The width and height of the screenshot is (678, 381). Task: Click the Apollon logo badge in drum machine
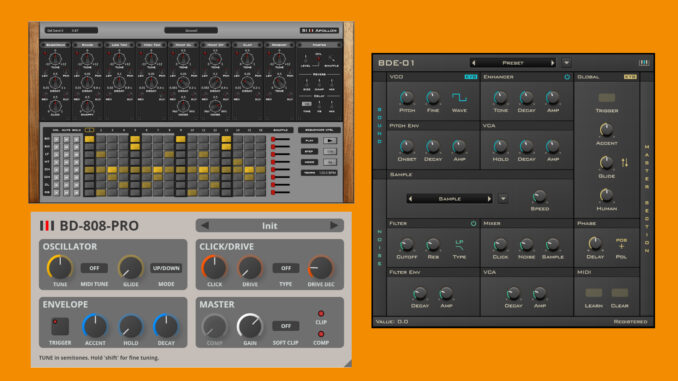319,30
